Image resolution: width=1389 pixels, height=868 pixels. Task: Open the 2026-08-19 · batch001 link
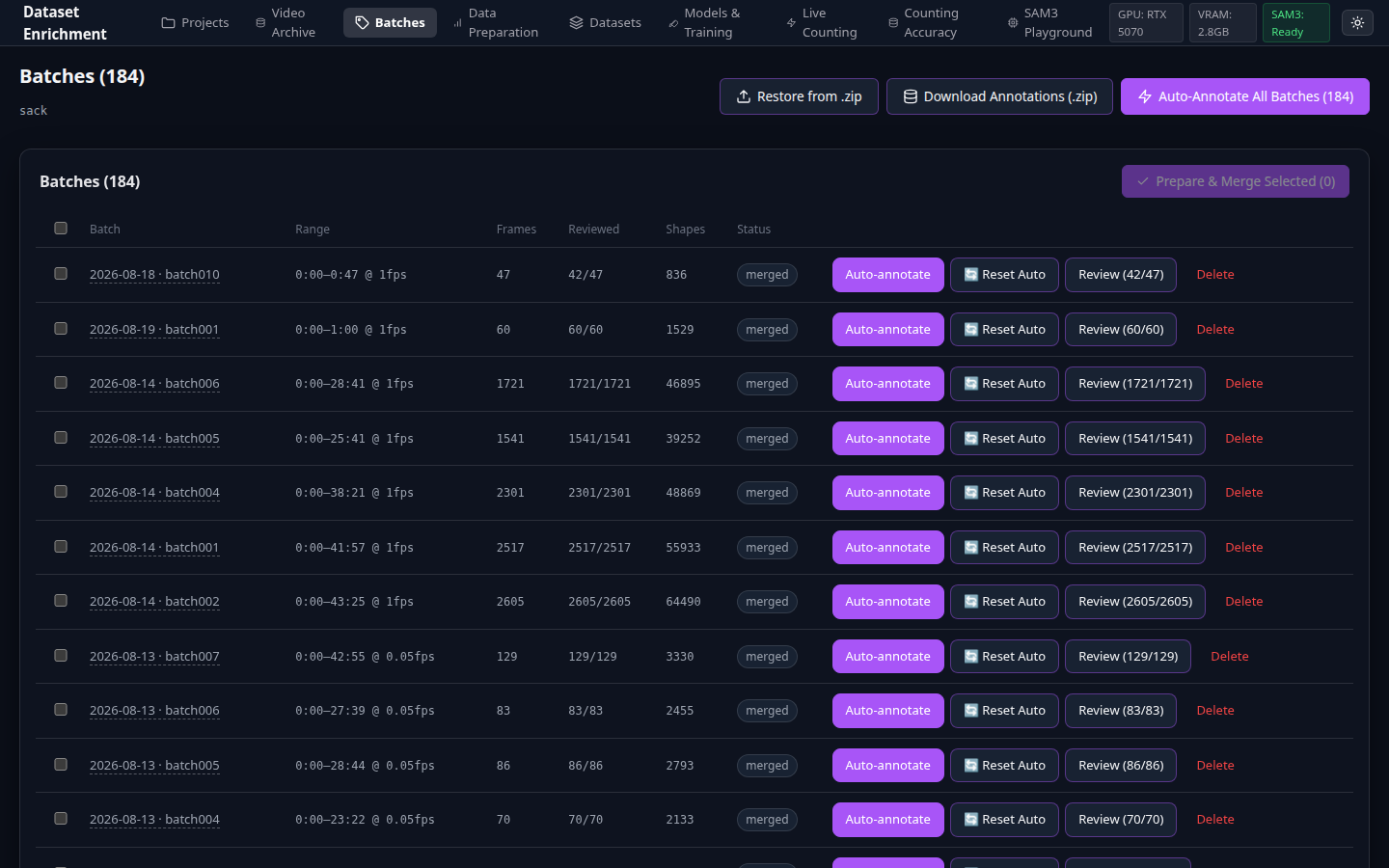click(x=154, y=330)
